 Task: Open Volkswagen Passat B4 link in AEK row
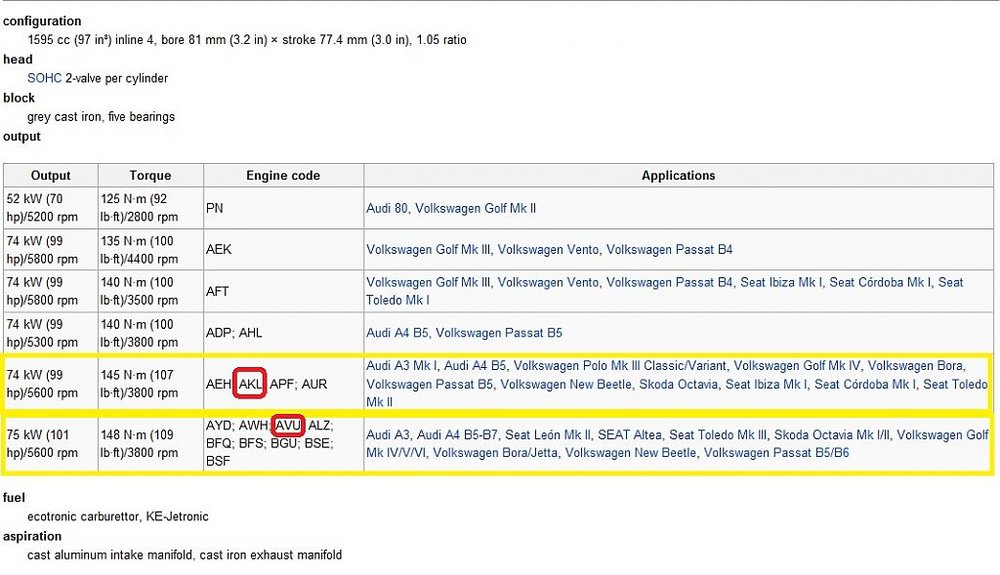pyautogui.click(x=670, y=250)
